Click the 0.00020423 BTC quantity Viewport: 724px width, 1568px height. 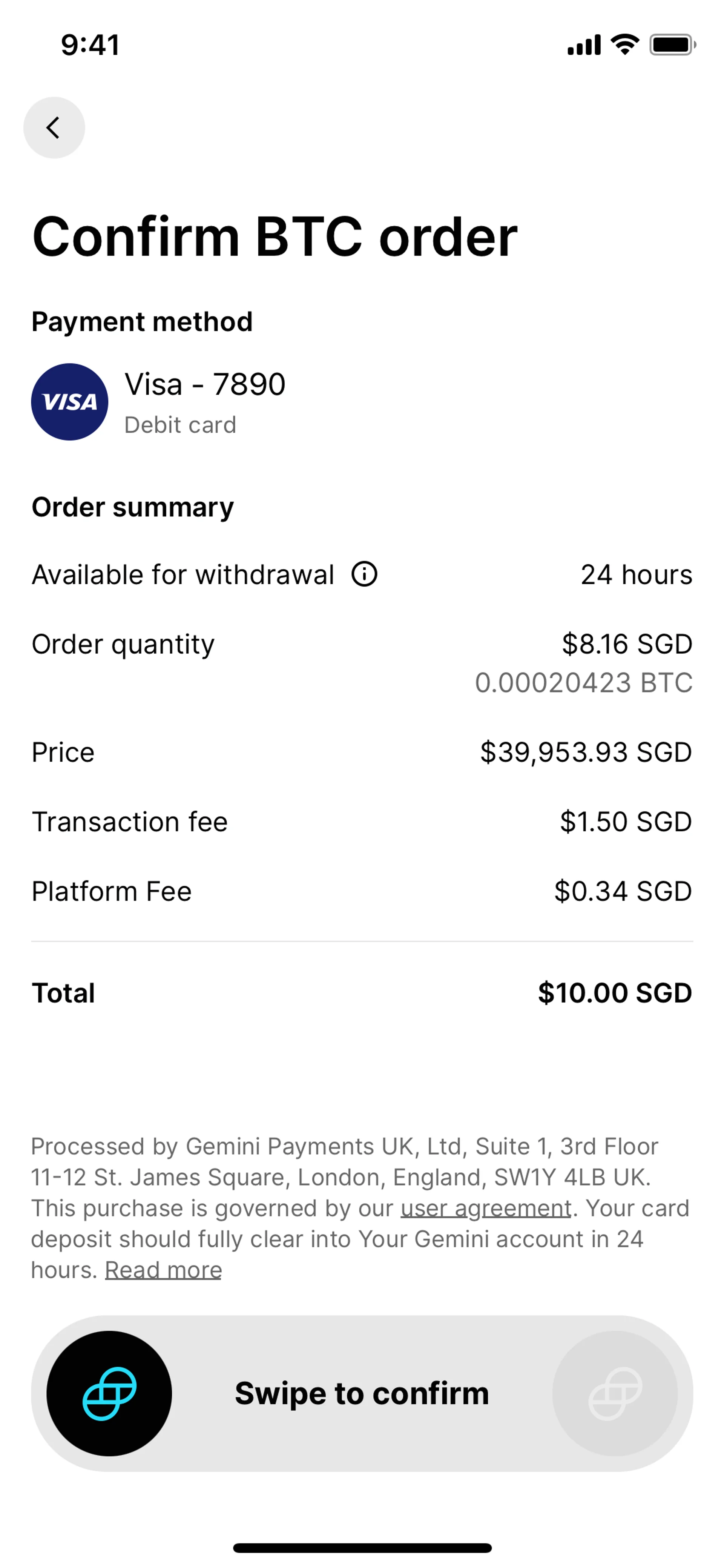(x=583, y=683)
